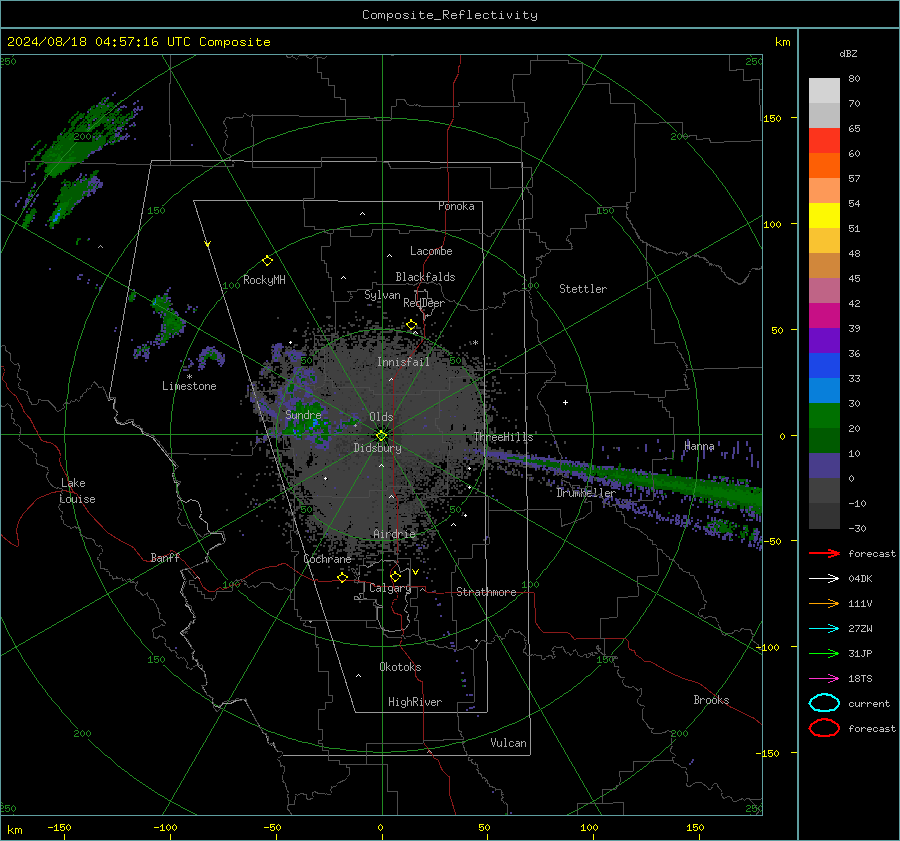This screenshot has height=841, width=900.
Task: Click the Blackfalds label on the map
Action: 425,277
